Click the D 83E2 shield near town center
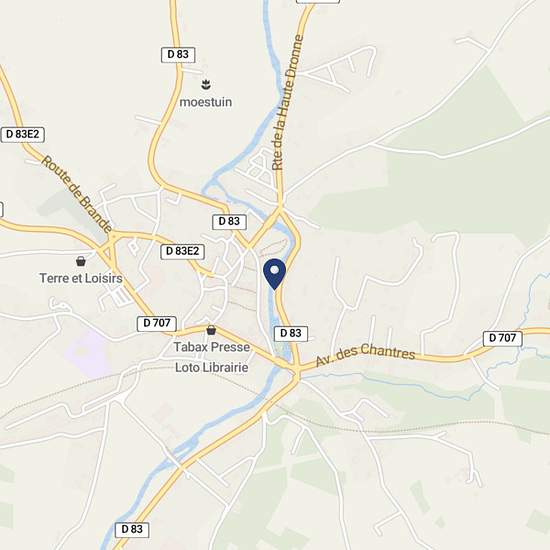Screen dimensions: 550x550 (182, 251)
